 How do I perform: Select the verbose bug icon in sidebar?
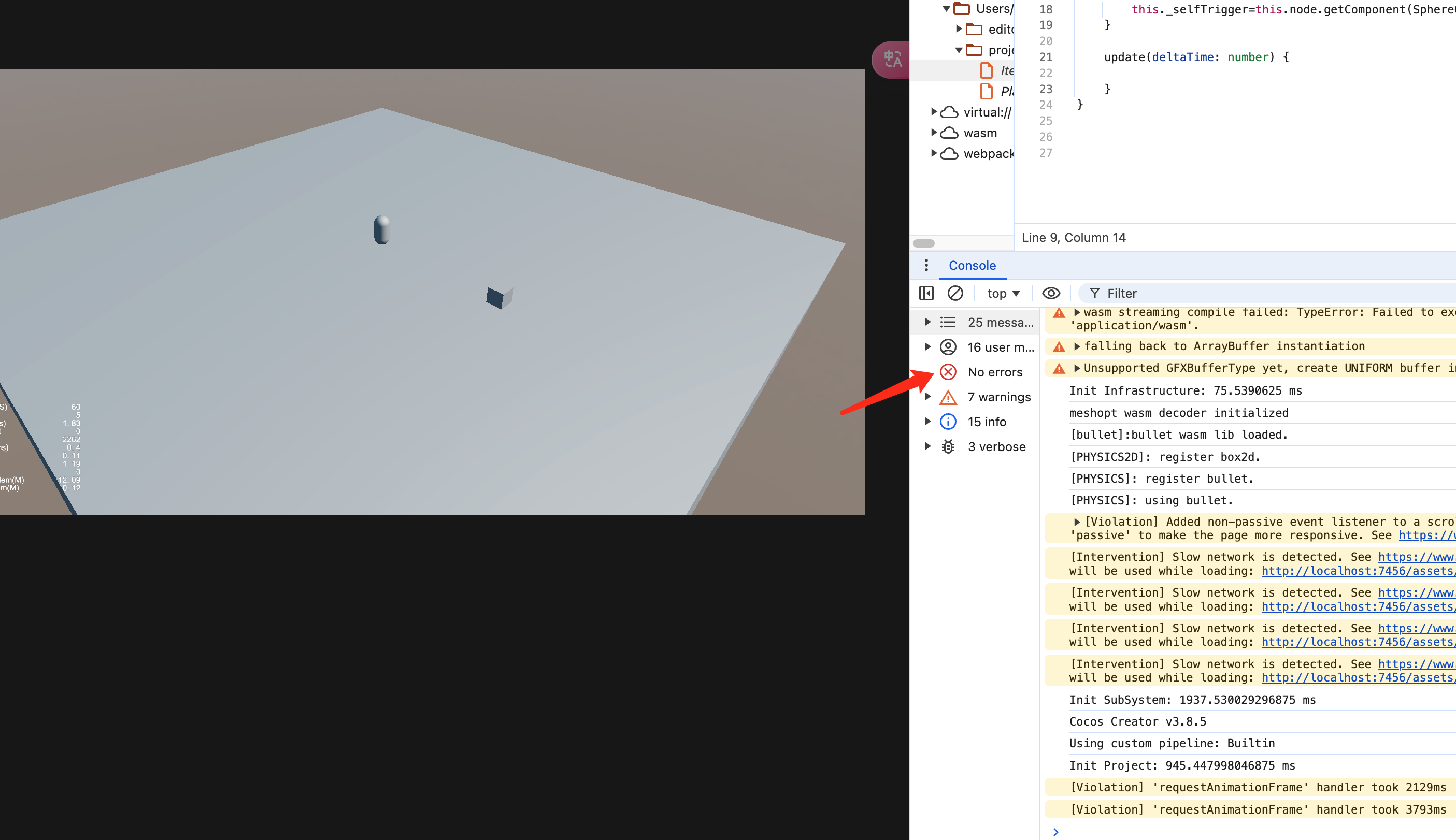pos(948,446)
